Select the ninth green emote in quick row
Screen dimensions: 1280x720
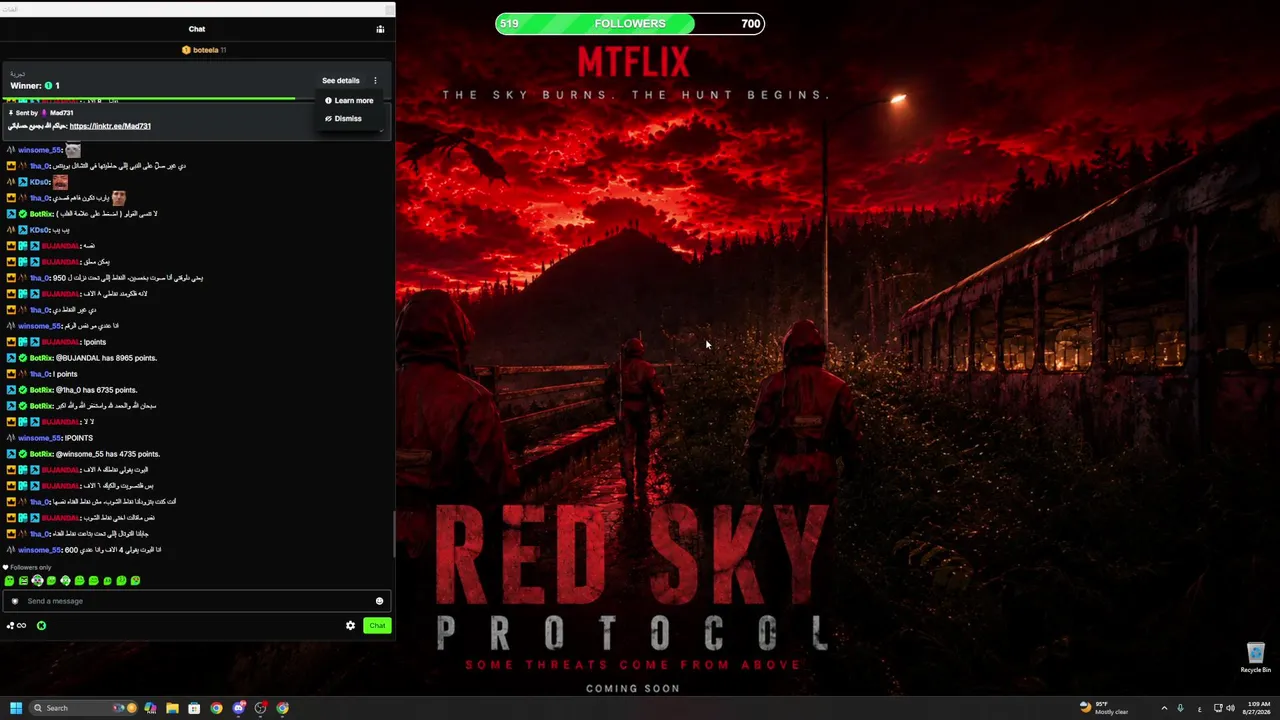(122, 581)
